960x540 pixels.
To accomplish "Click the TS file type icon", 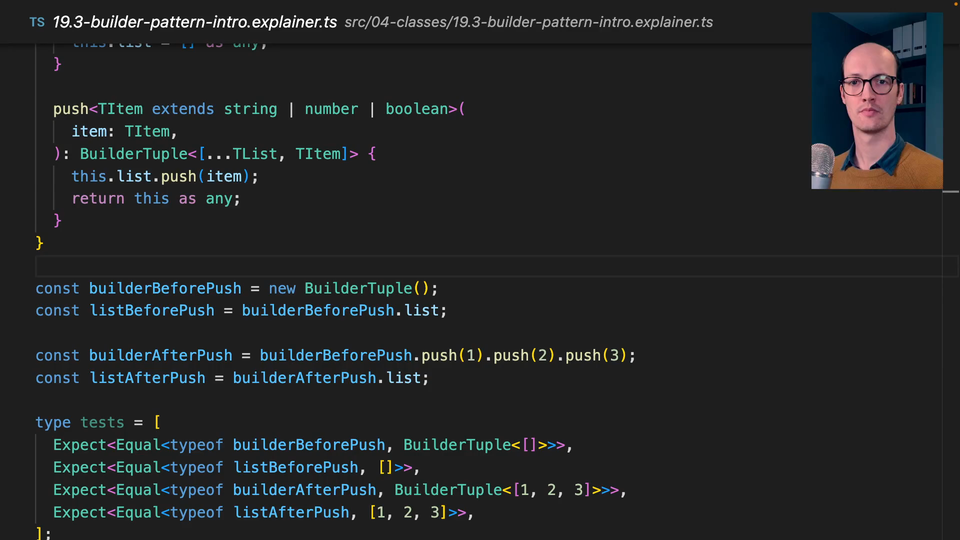I will (x=36, y=22).
